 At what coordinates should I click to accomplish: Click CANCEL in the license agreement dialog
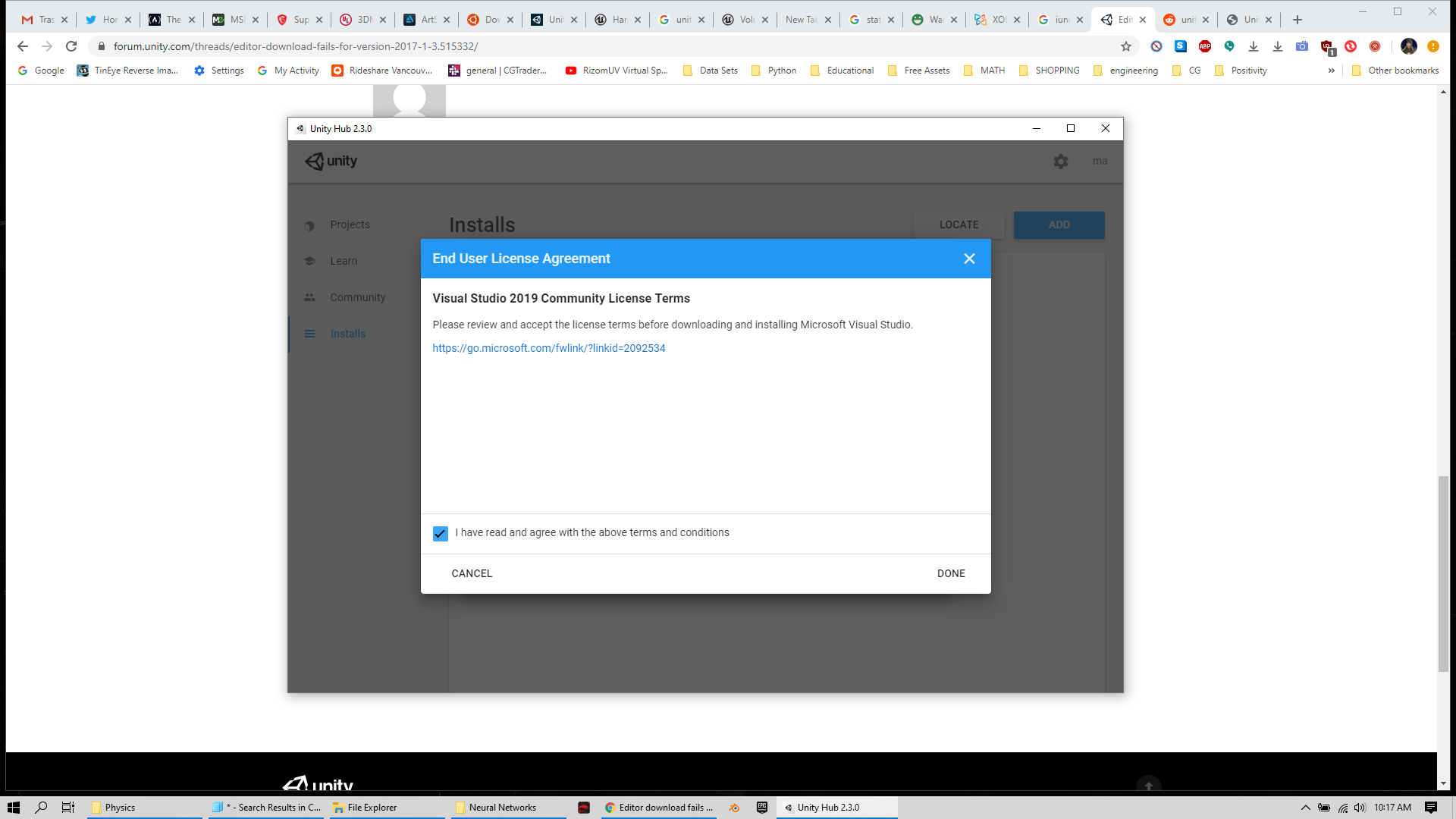coord(472,573)
